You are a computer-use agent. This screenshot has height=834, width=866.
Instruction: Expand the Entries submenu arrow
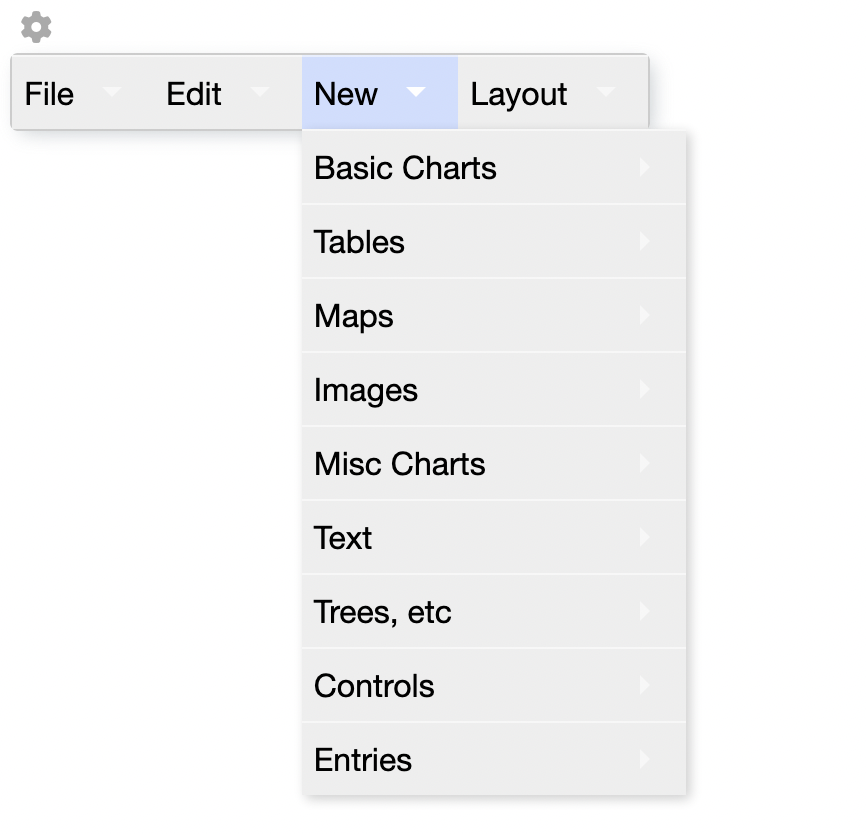pos(645,759)
